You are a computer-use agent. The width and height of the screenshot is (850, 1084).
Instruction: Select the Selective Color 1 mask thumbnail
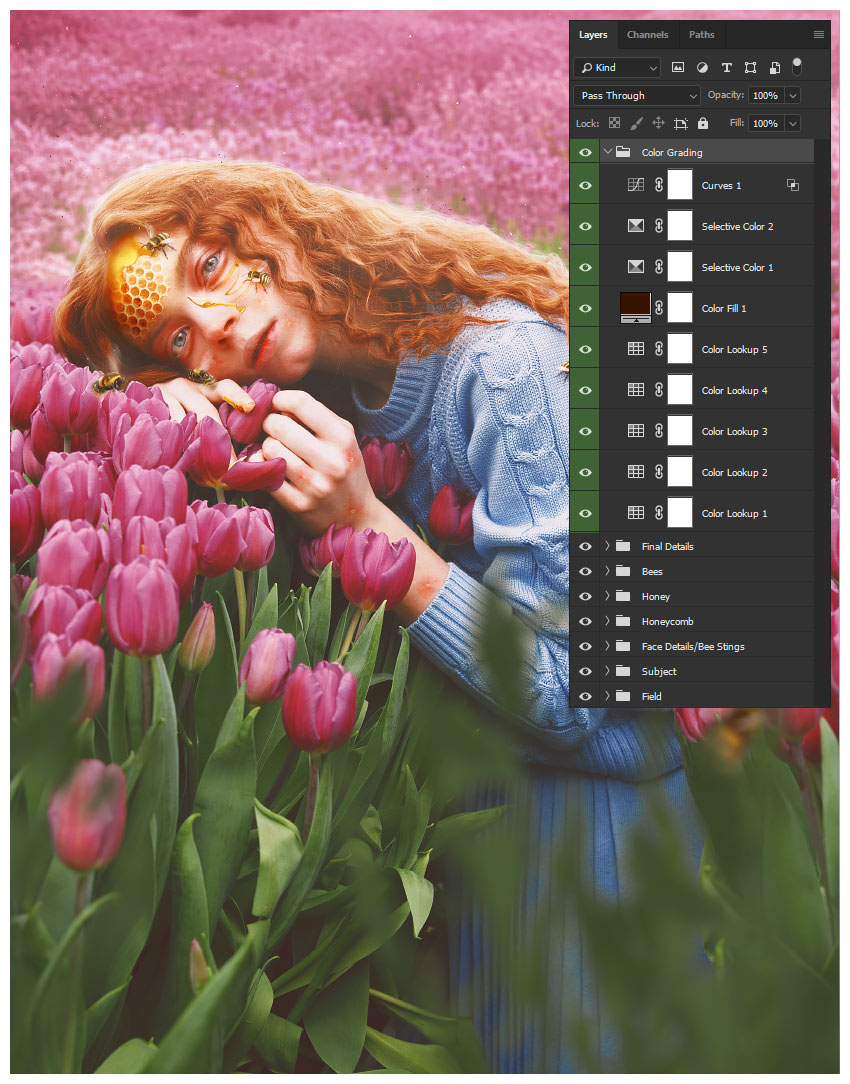[680, 267]
